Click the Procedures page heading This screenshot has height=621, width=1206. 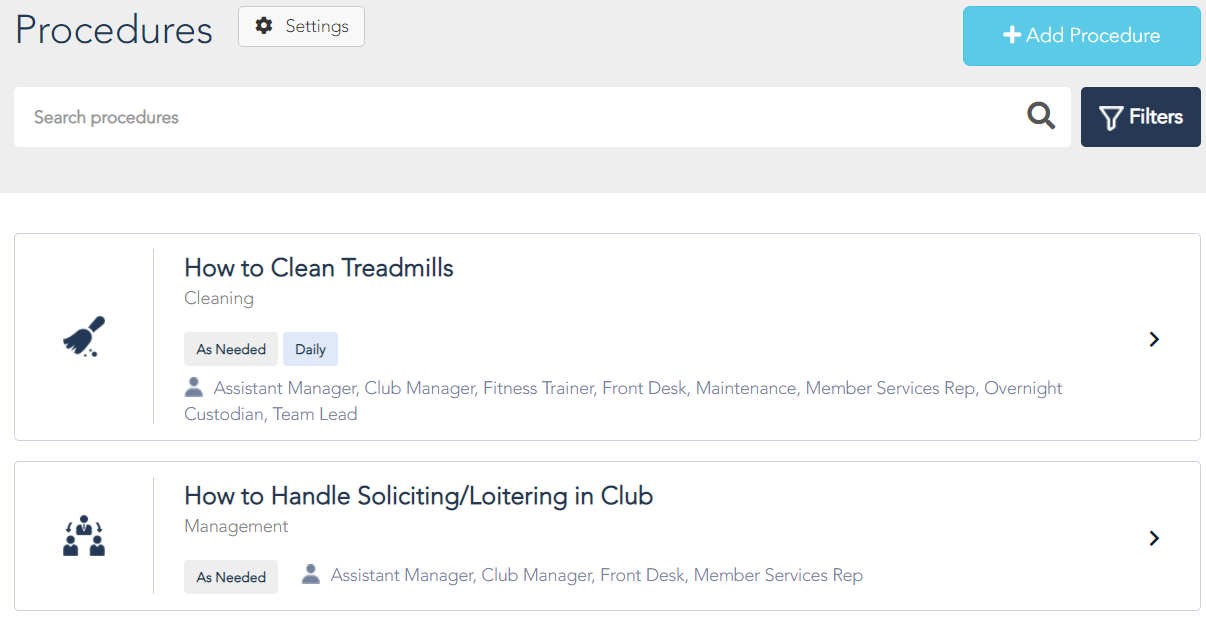click(x=114, y=30)
